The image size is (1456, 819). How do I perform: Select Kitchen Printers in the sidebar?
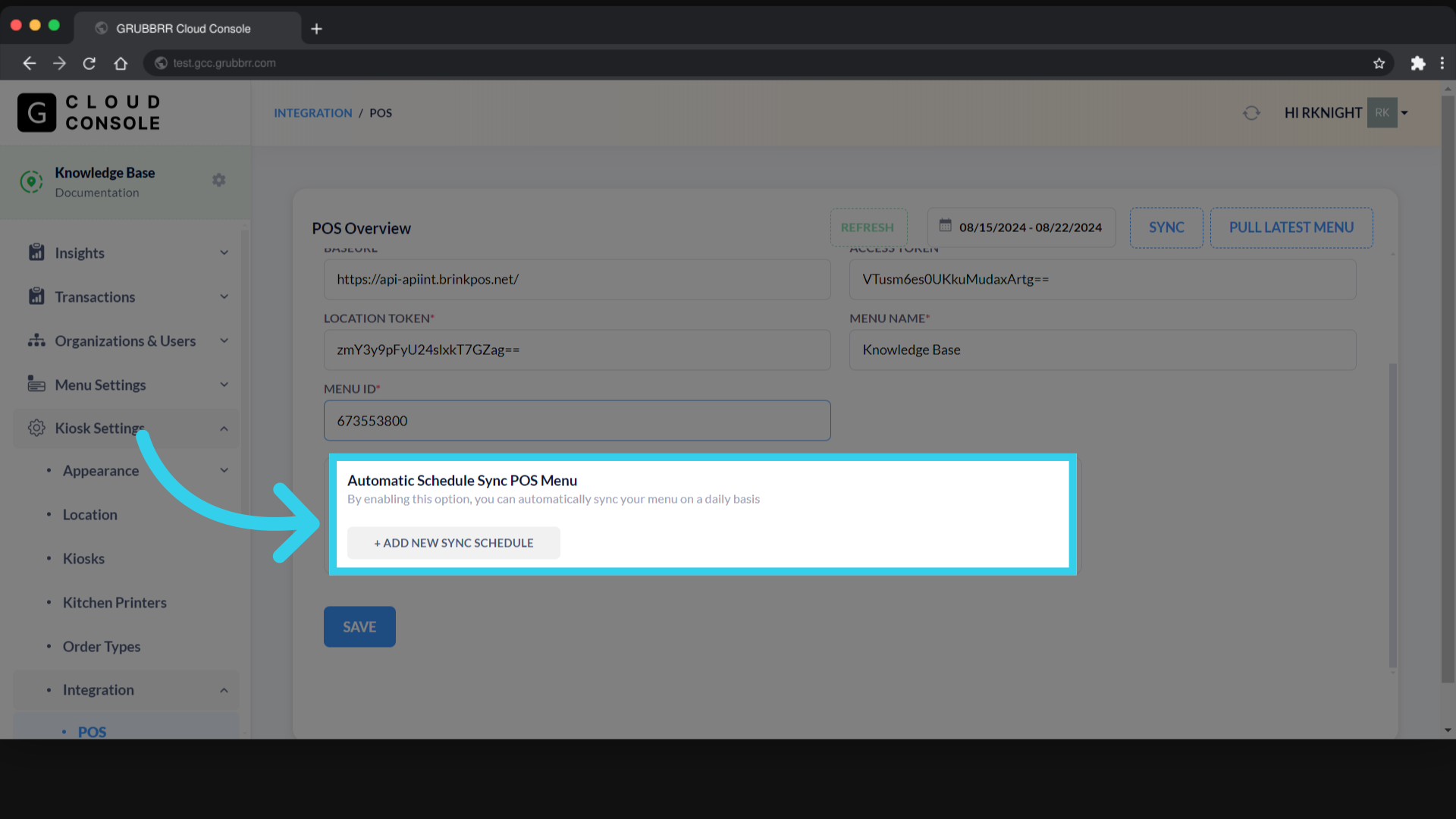[115, 602]
